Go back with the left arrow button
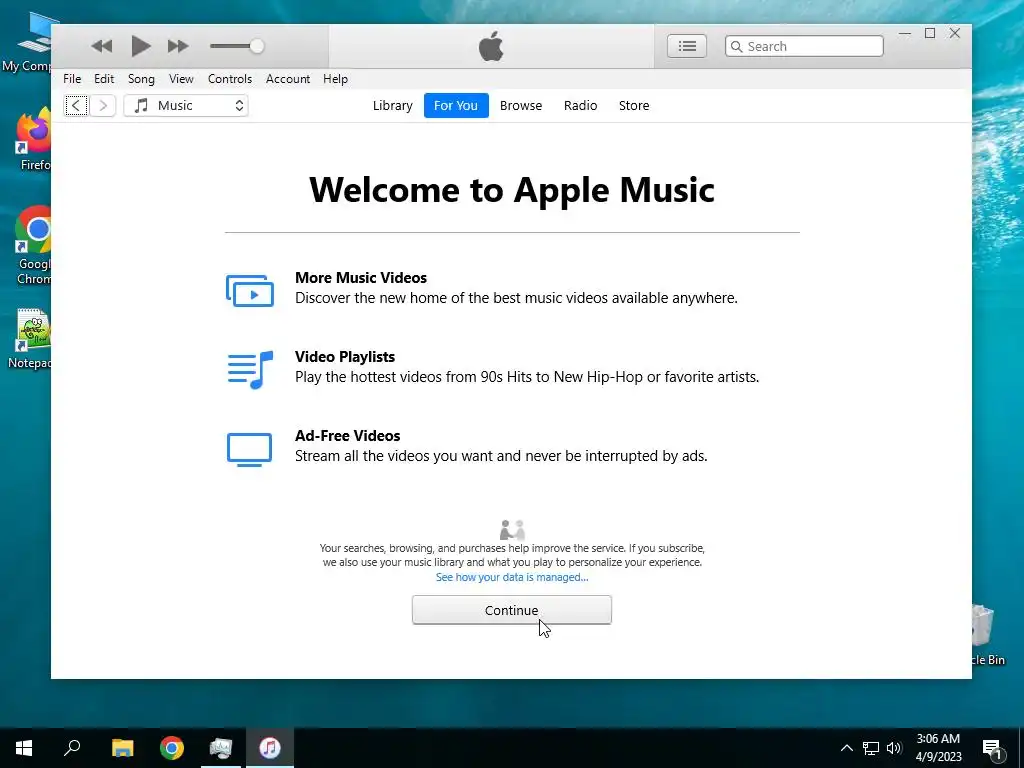1024x768 pixels. tap(76, 105)
